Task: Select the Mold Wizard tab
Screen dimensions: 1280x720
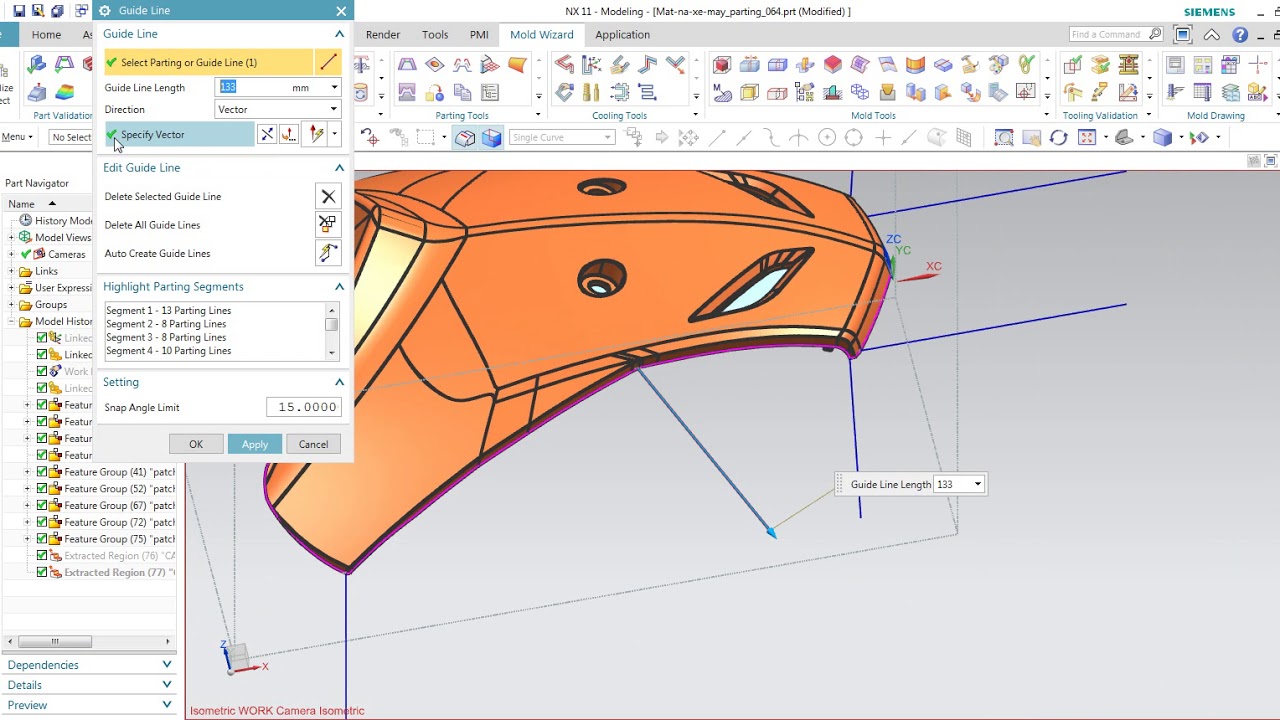Action: click(x=542, y=34)
